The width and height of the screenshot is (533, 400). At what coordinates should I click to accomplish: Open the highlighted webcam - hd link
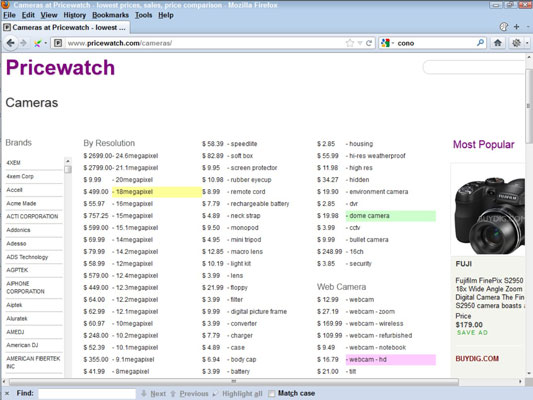[368, 360]
